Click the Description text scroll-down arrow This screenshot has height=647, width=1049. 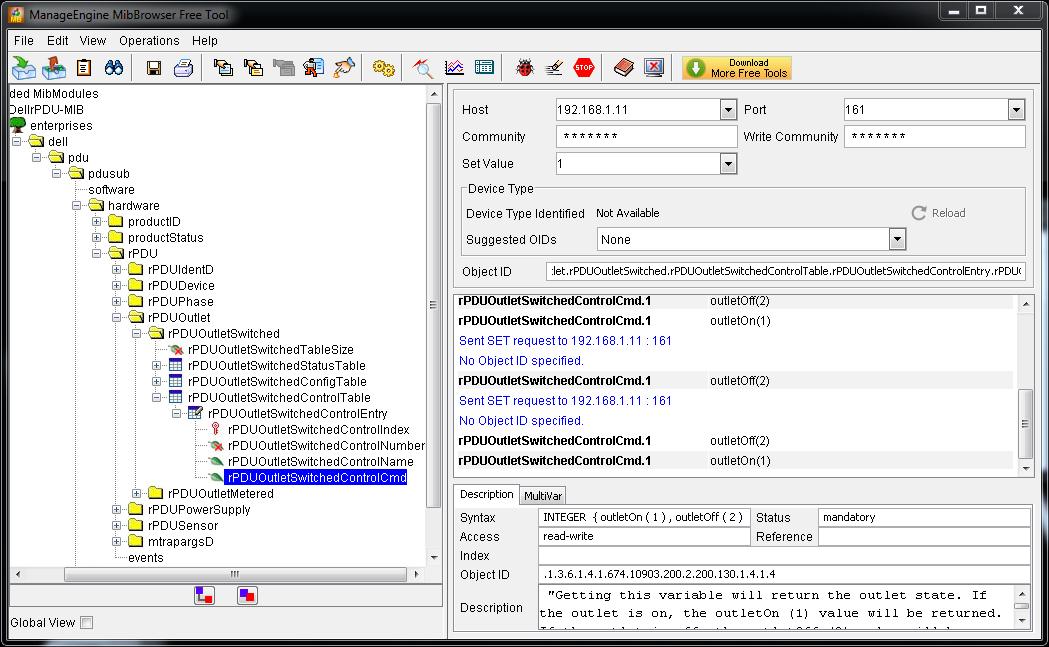1022,620
